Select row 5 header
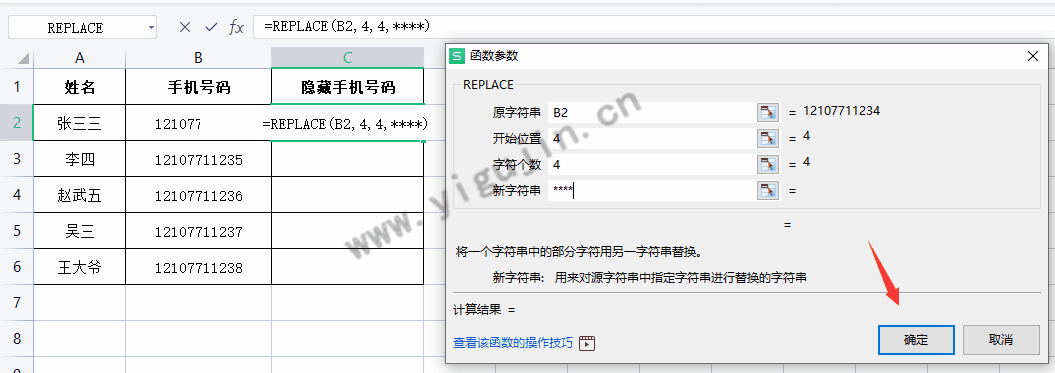1055x373 pixels. (x=17, y=231)
